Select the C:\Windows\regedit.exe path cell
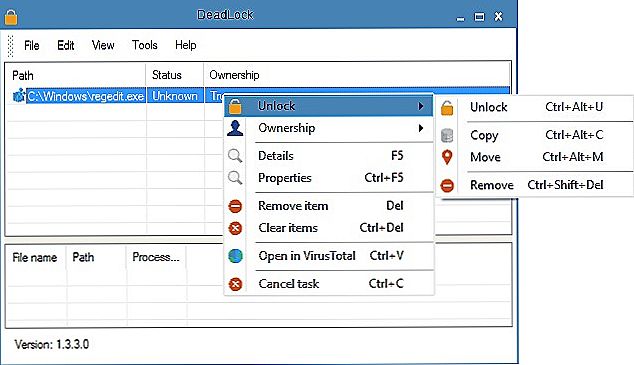This screenshot has width=634, height=365. [x=85, y=96]
